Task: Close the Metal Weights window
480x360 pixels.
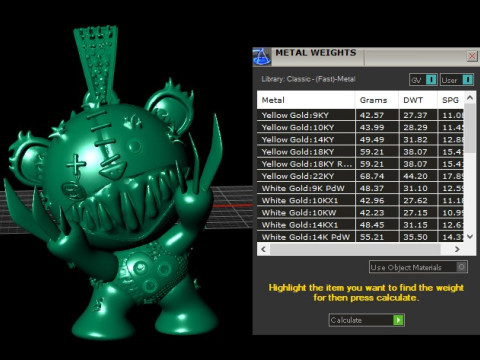Action: [x=472, y=56]
